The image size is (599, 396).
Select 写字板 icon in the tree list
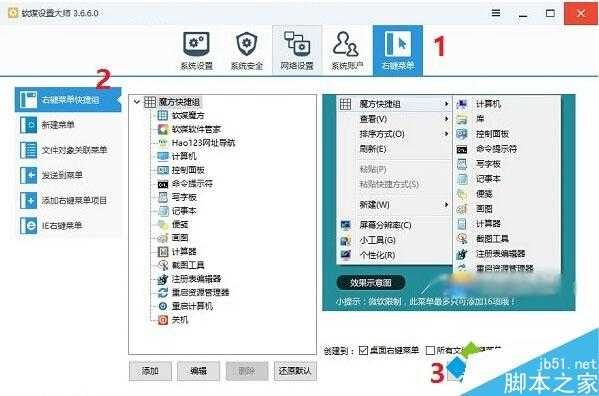click(x=163, y=197)
